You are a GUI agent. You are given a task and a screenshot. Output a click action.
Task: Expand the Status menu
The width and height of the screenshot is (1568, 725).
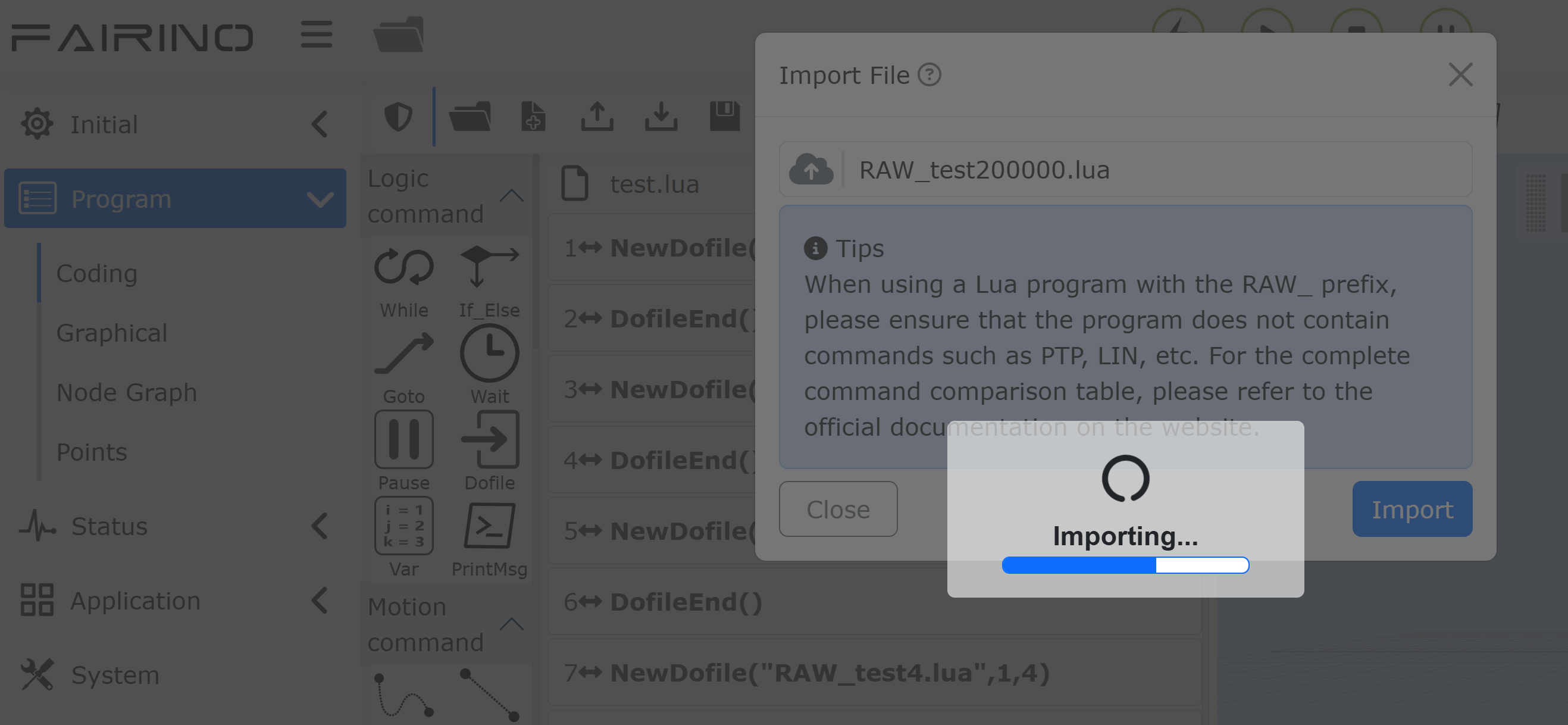pyautogui.click(x=176, y=526)
